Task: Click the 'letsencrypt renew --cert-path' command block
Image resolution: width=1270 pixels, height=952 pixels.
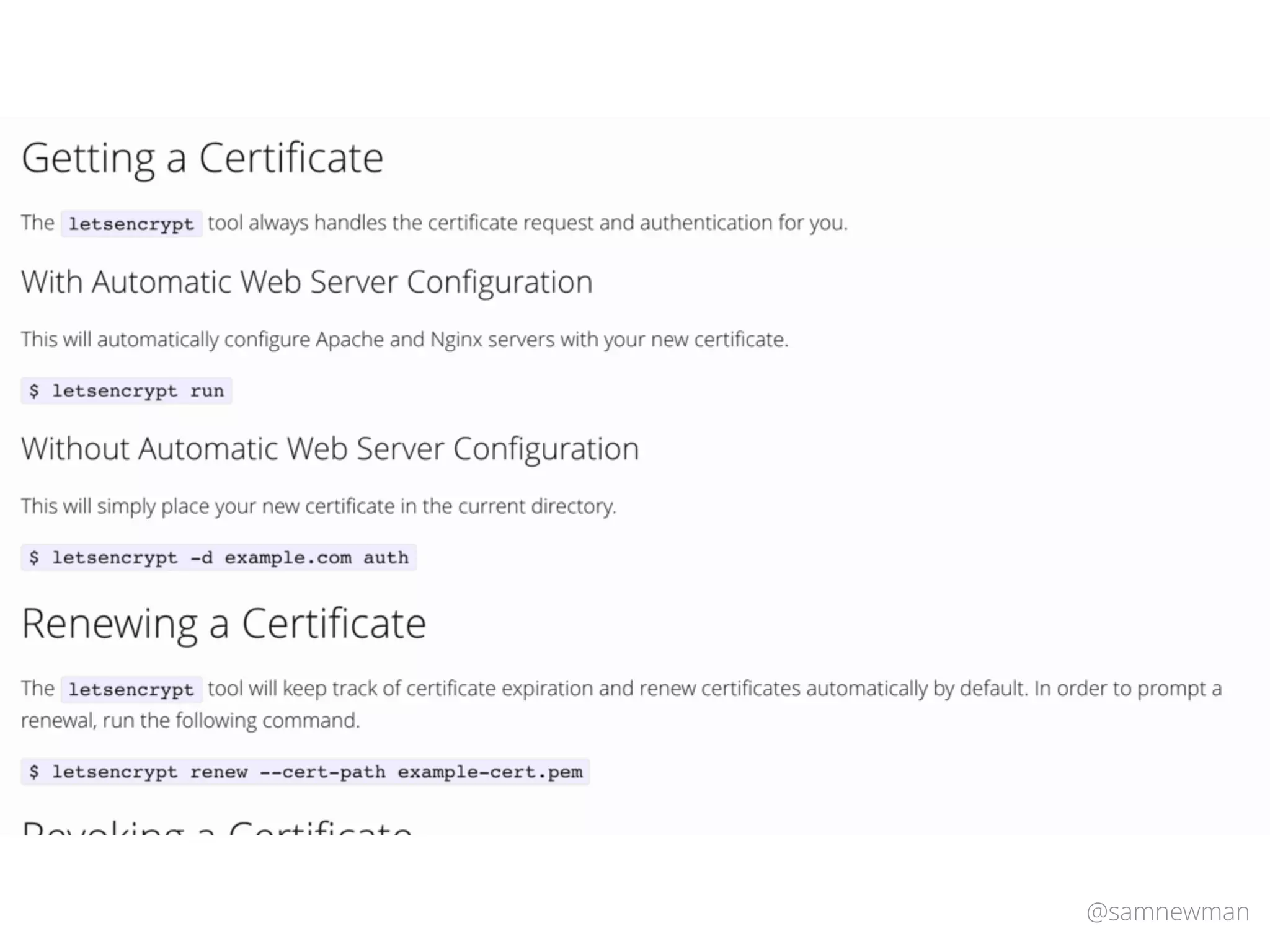Action: [305, 772]
